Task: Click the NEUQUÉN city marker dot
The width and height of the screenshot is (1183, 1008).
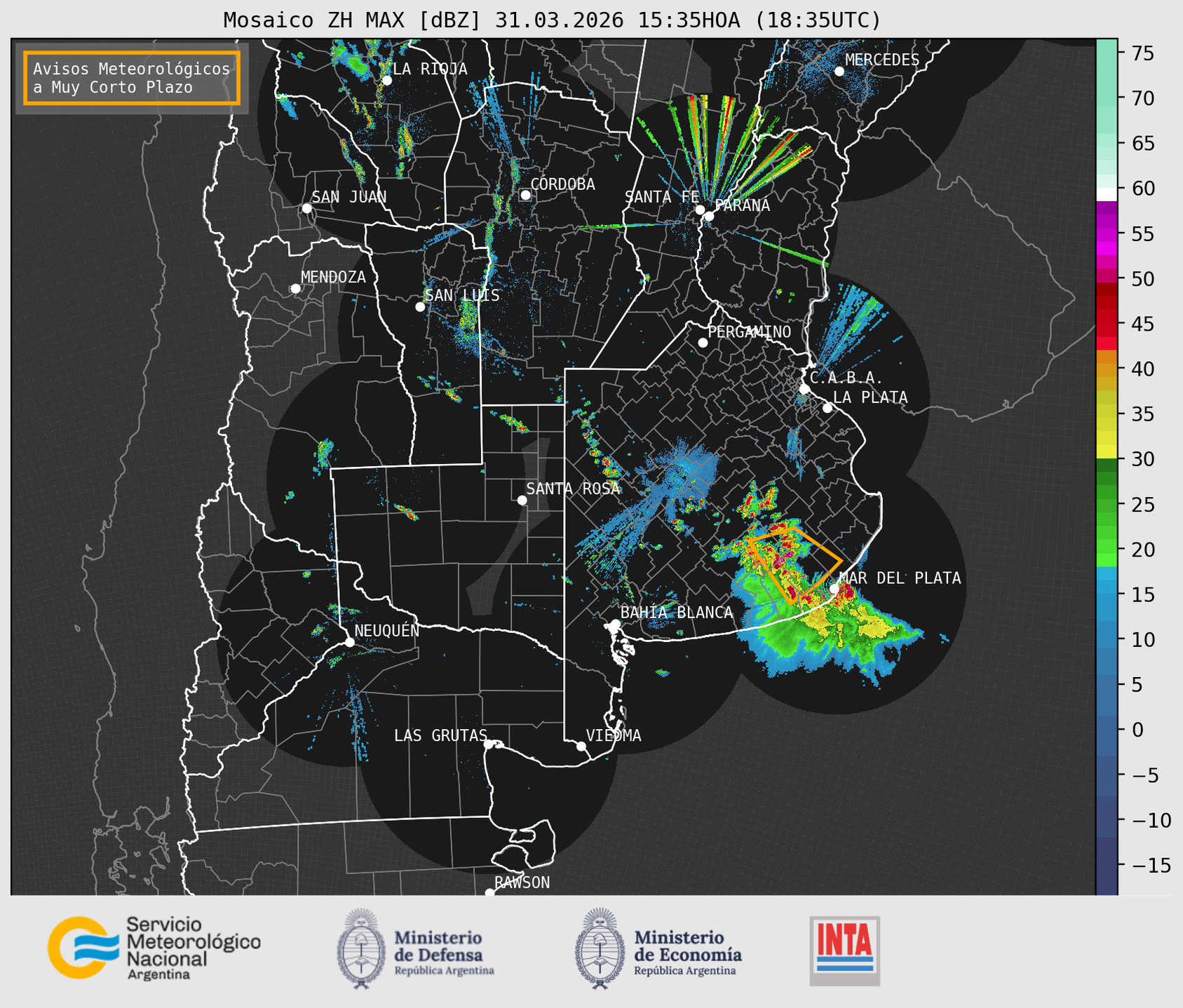Action: click(349, 642)
